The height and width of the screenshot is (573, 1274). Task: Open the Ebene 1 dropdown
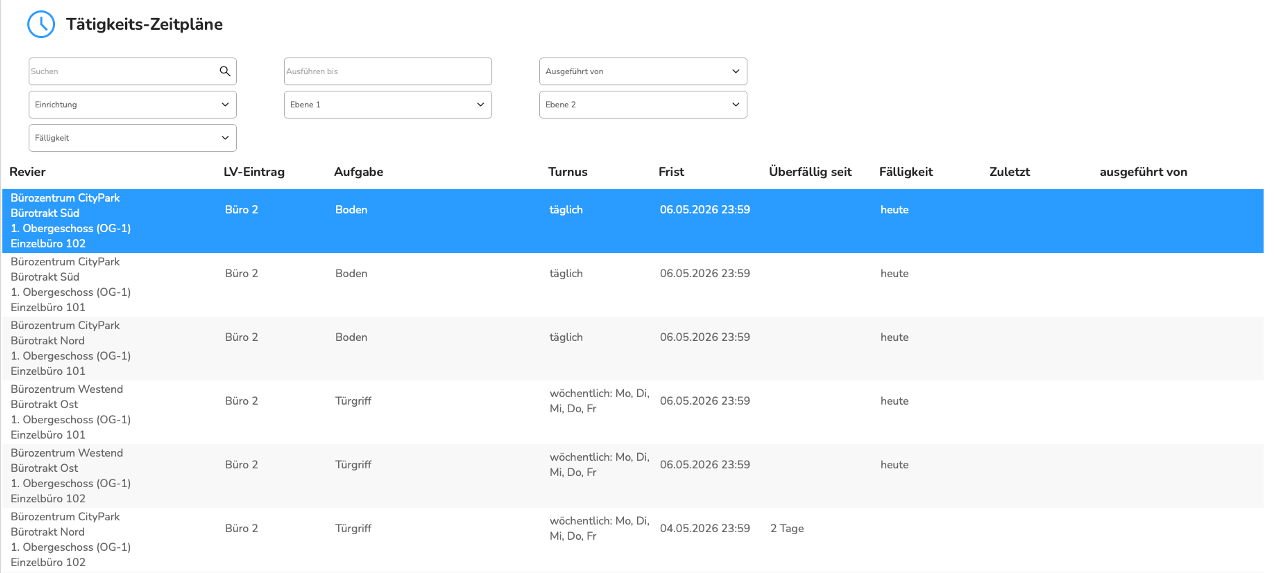[388, 104]
